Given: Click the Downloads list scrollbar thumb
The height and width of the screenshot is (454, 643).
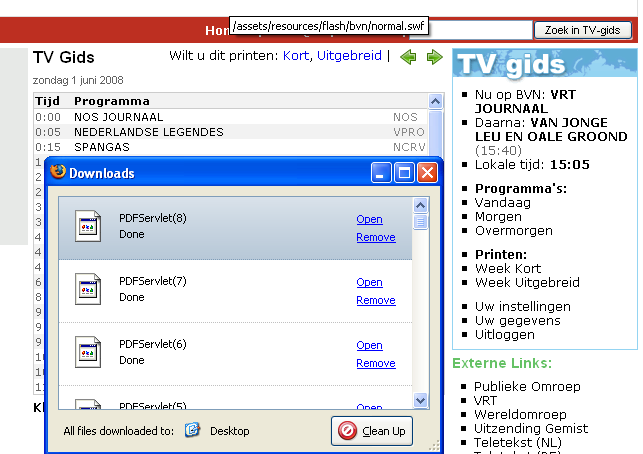Looking at the screenshot, I should click(420, 222).
